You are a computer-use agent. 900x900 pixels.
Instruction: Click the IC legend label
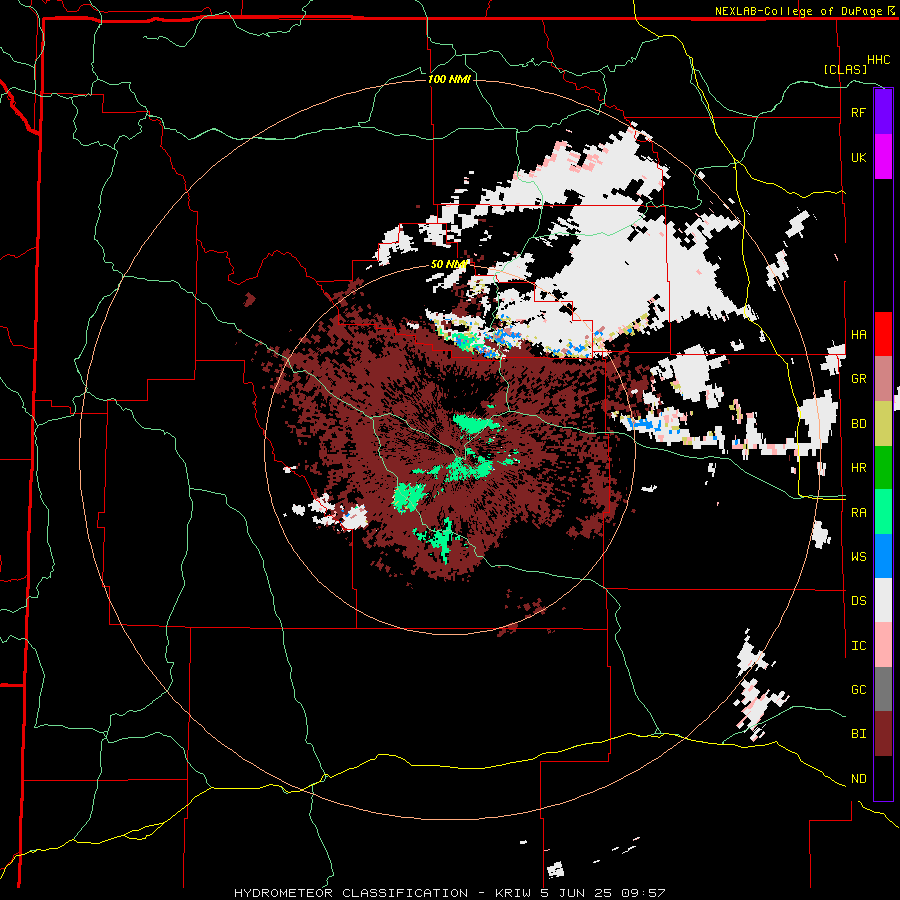coord(858,646)
